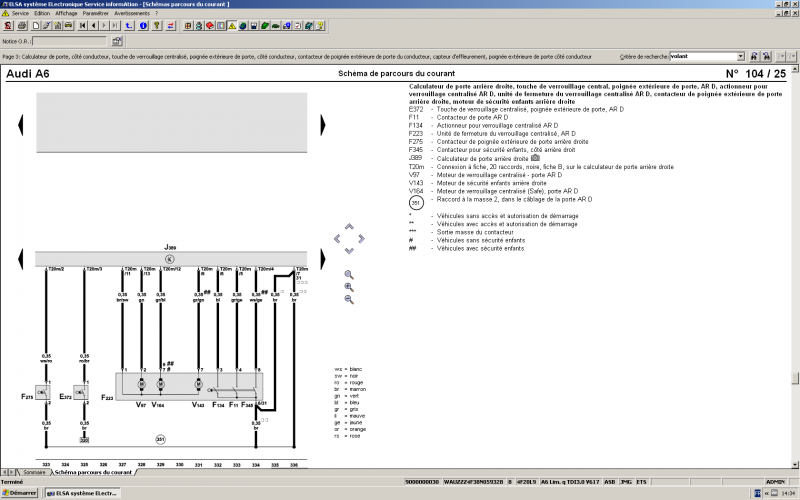The height and width of the screenshot is (500, 800).
Task: Click the Démarrer start button
Action: tap(19, 493)
